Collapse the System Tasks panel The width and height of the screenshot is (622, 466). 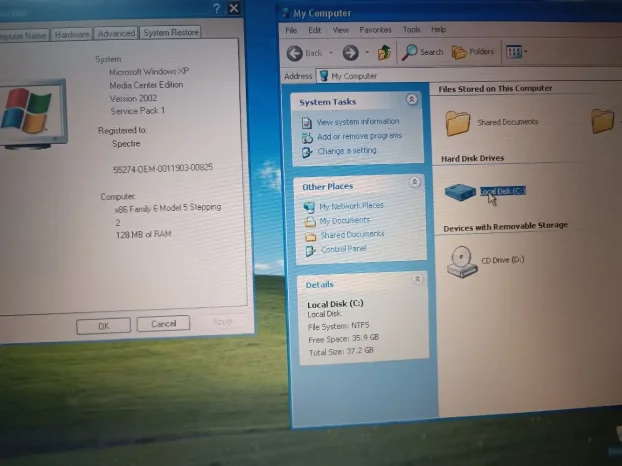pyautogui.click(x=411, y=99)
